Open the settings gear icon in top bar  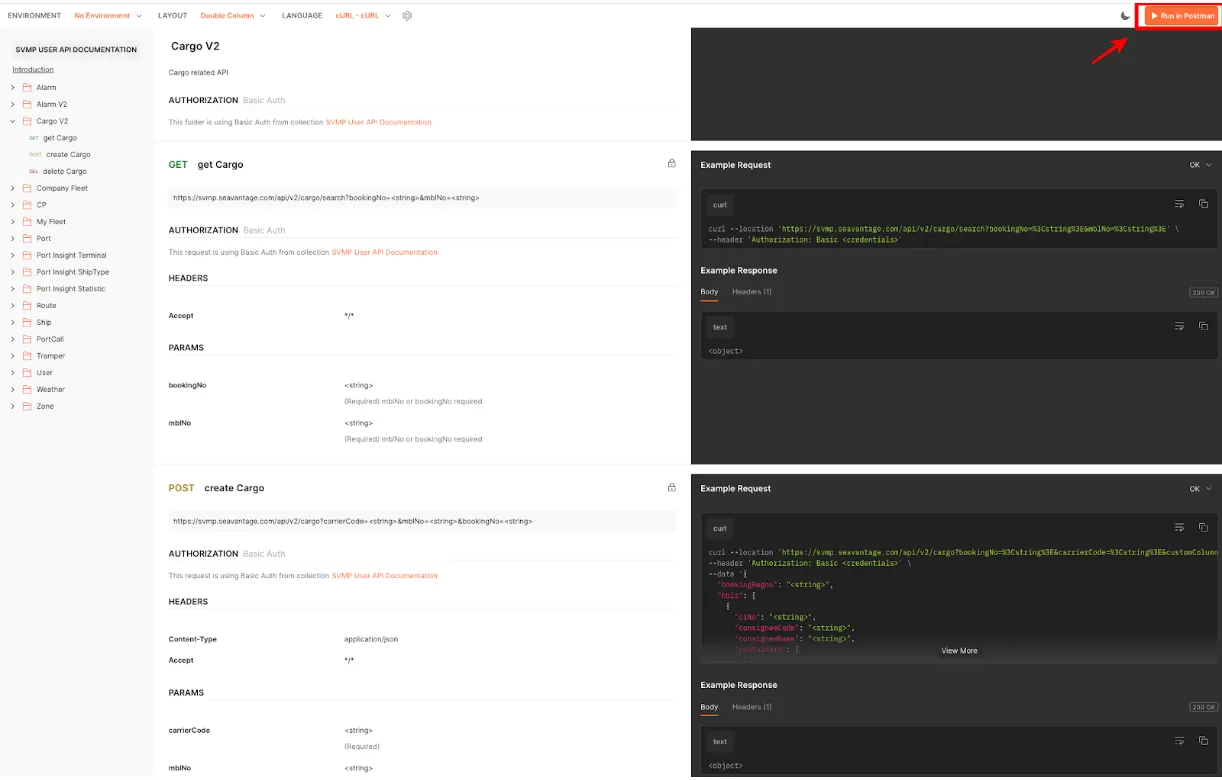pos(407,16)
